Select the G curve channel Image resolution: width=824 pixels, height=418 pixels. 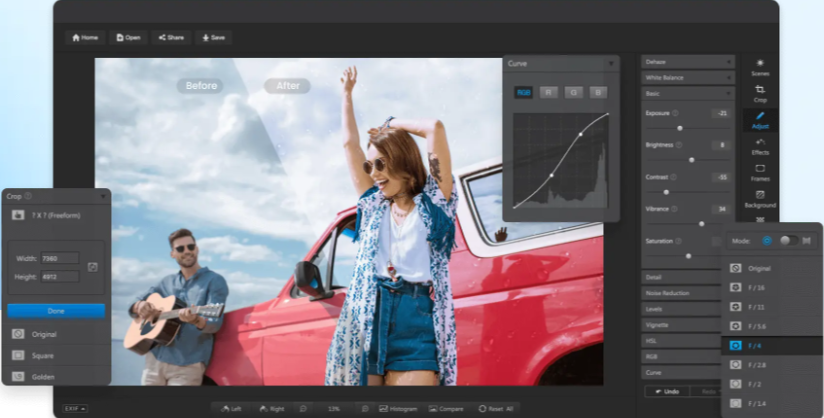point(573,93)
